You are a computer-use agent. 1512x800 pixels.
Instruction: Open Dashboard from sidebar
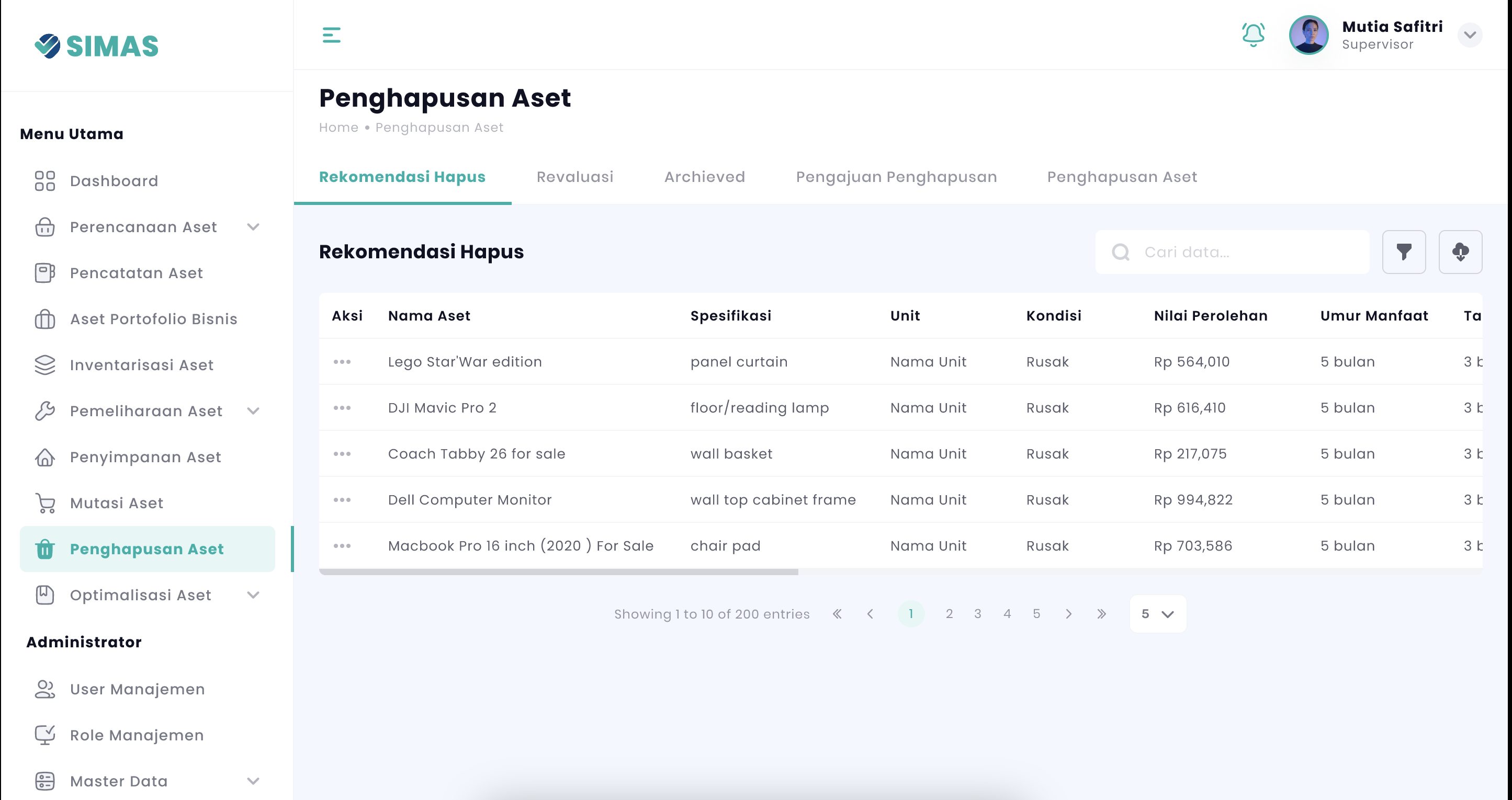(114, 180)
